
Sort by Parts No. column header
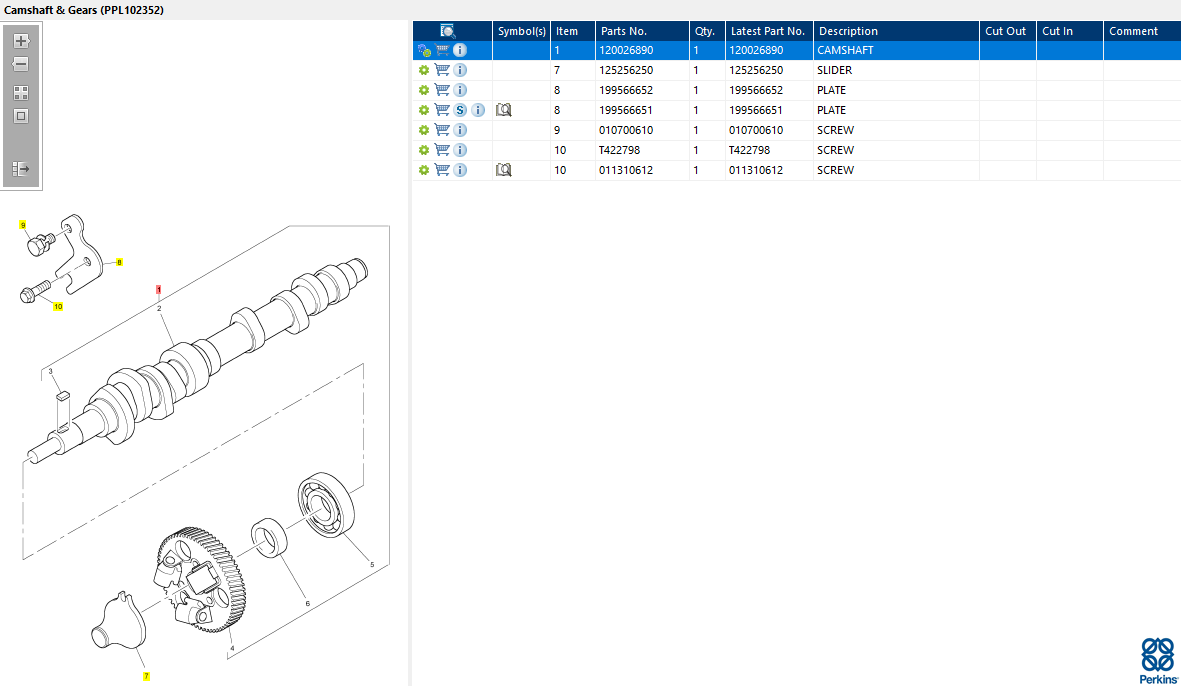(x=641, y=31)
